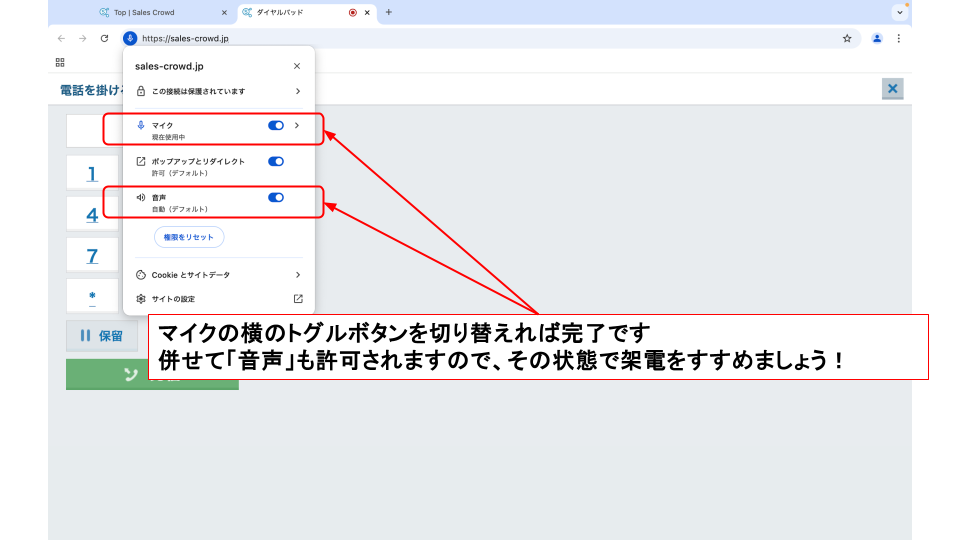Open the Chrome profile avatar icon
This screenshot has width=960, height=540.
[877, 38]
